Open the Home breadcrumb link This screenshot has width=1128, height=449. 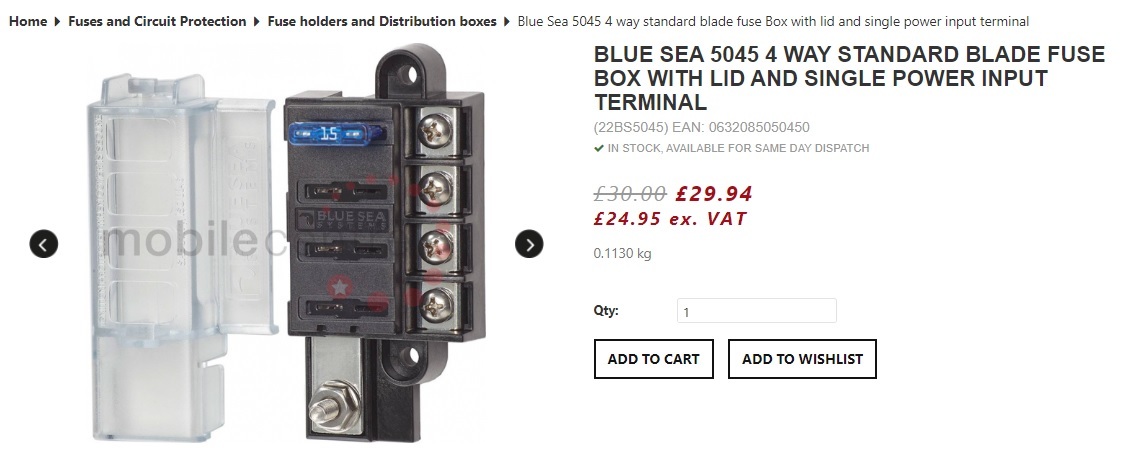point(28,22)
